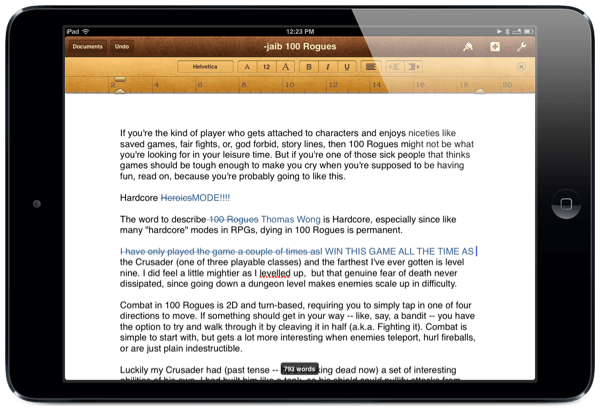Tap the font size 12 field
The image size is (600, 411).
point(266,67)
